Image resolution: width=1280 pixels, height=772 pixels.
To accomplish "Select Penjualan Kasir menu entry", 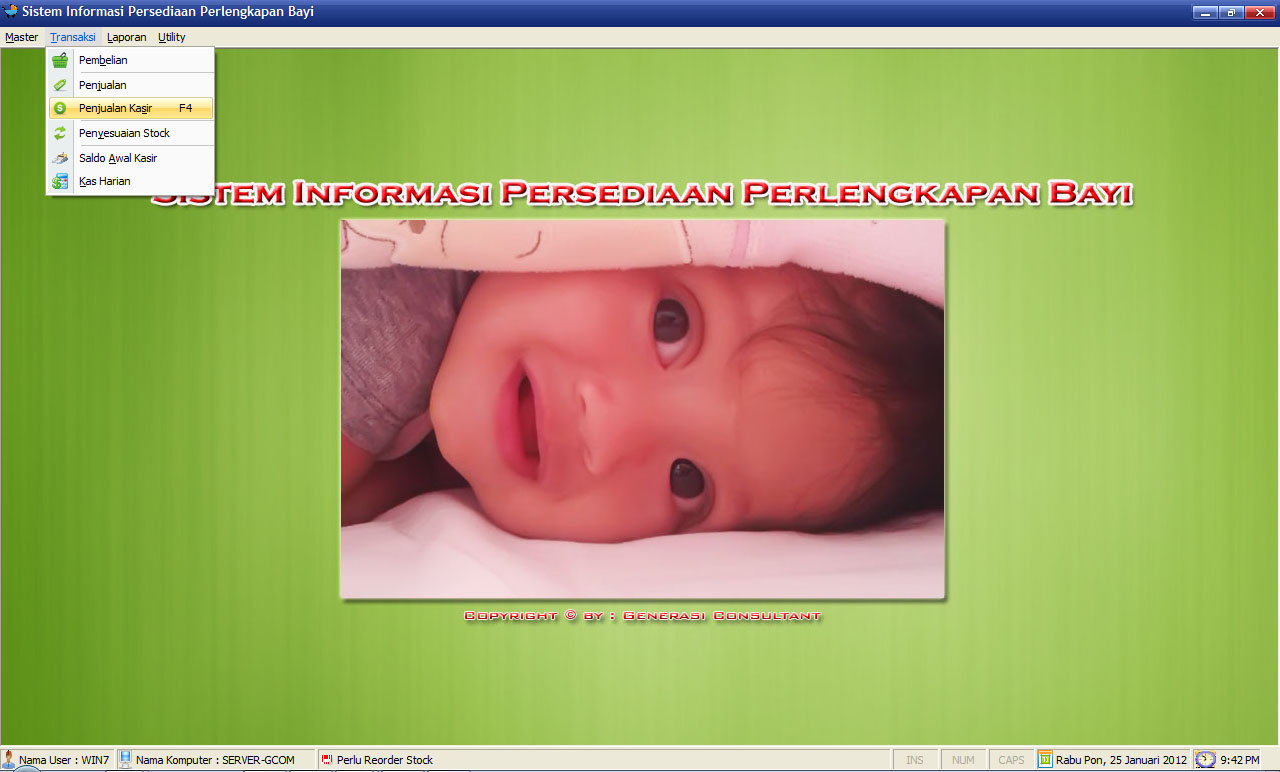I will point(115,108).
